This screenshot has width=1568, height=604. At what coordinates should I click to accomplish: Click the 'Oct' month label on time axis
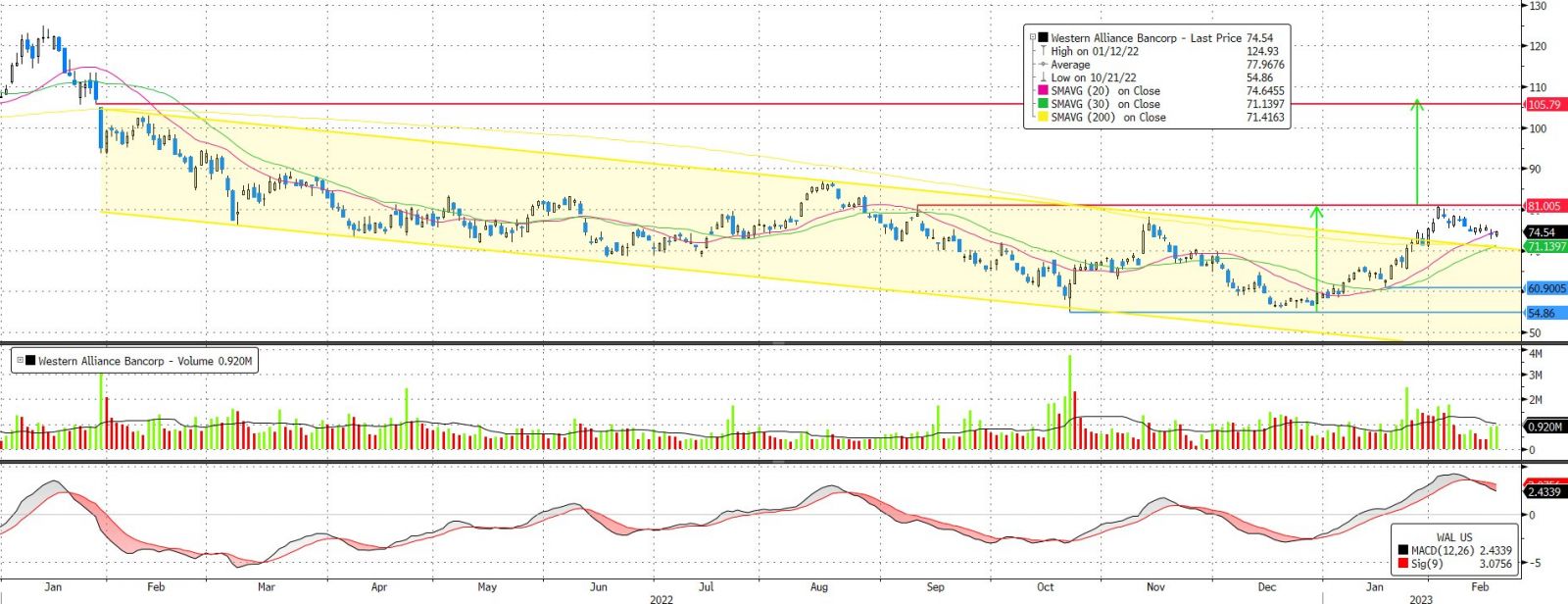[1046, 587]
